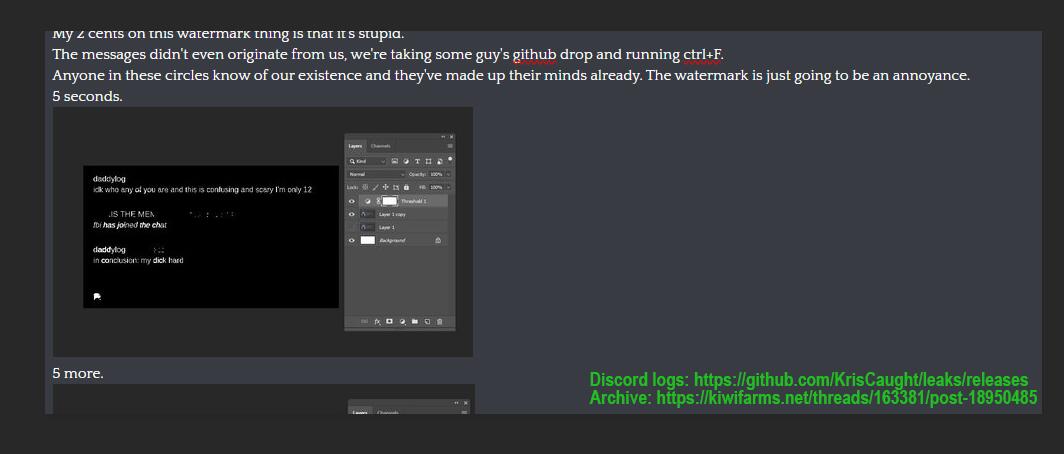Select the Threshold 1 layer mask thumbnail
The image size is (1064, 454).
390,202
